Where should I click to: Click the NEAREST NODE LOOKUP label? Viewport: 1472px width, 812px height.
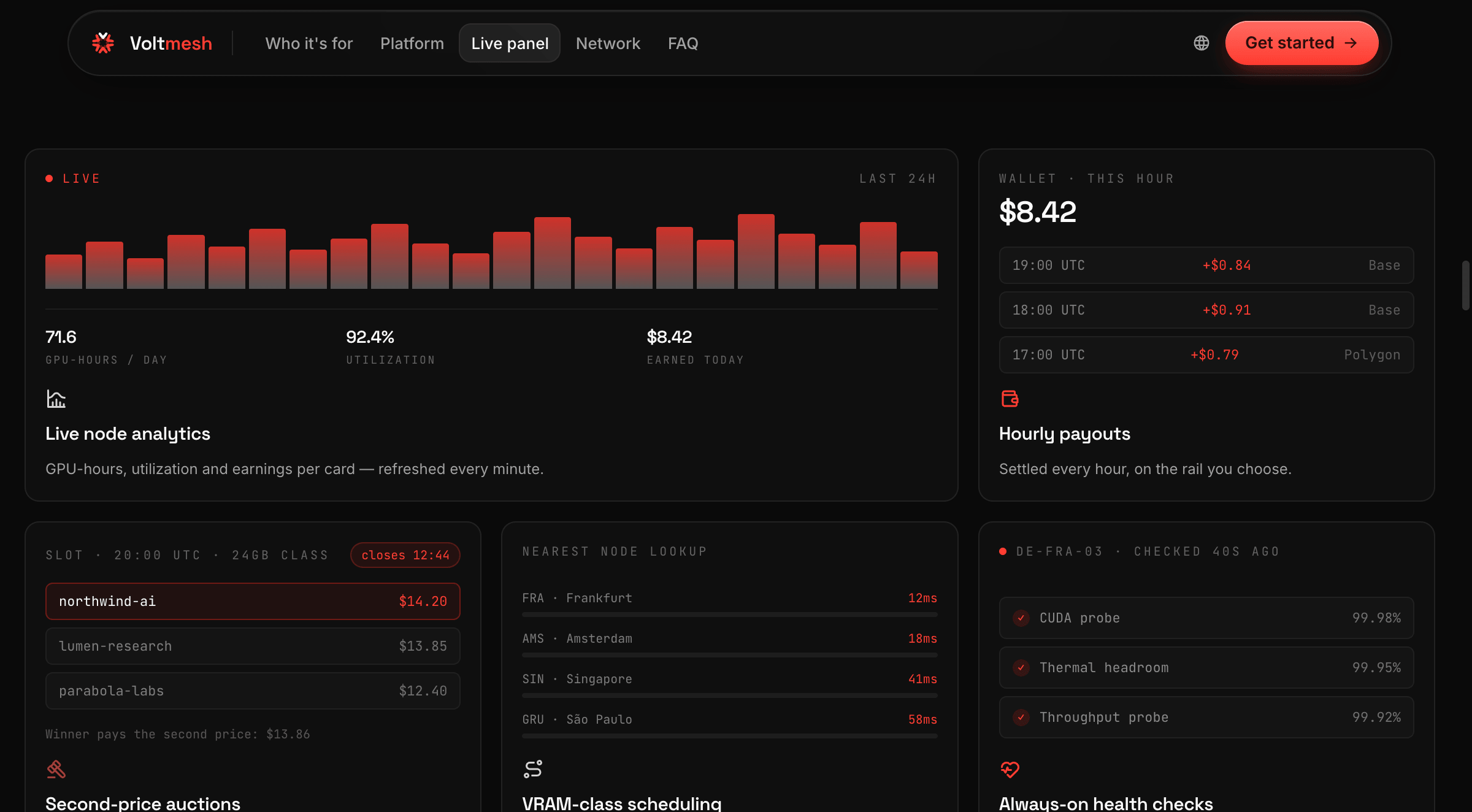[x=615, y=551]
